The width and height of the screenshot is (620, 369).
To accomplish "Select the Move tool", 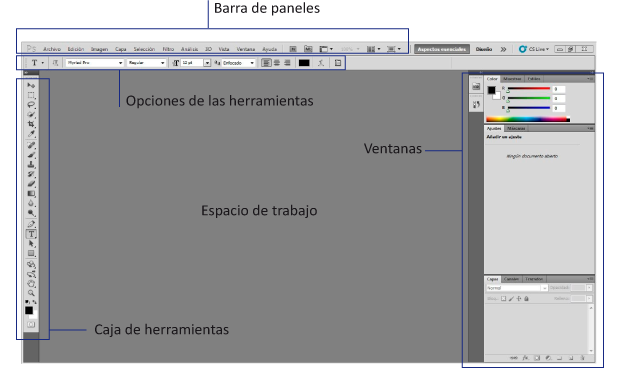I will pos(31,85).
